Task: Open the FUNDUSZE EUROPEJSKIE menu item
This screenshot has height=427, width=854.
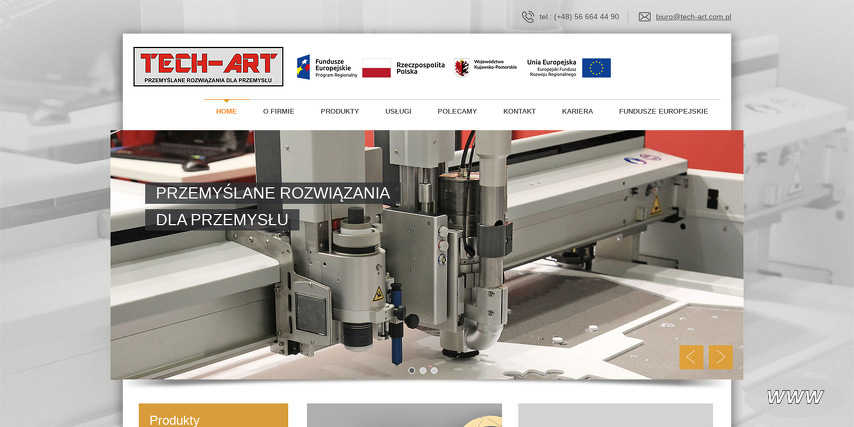Action: click(x=663, y=111)
